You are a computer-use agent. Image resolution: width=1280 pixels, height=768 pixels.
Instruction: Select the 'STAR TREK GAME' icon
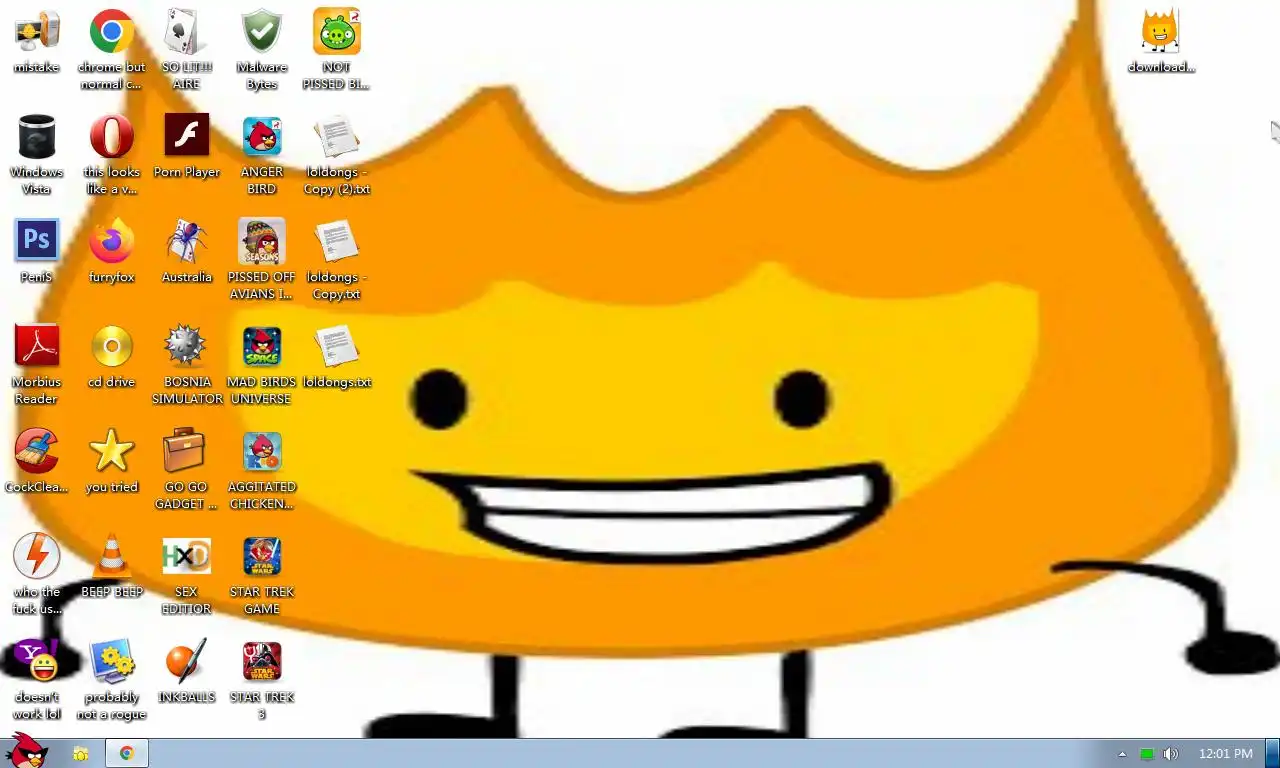tap(262, 575)
